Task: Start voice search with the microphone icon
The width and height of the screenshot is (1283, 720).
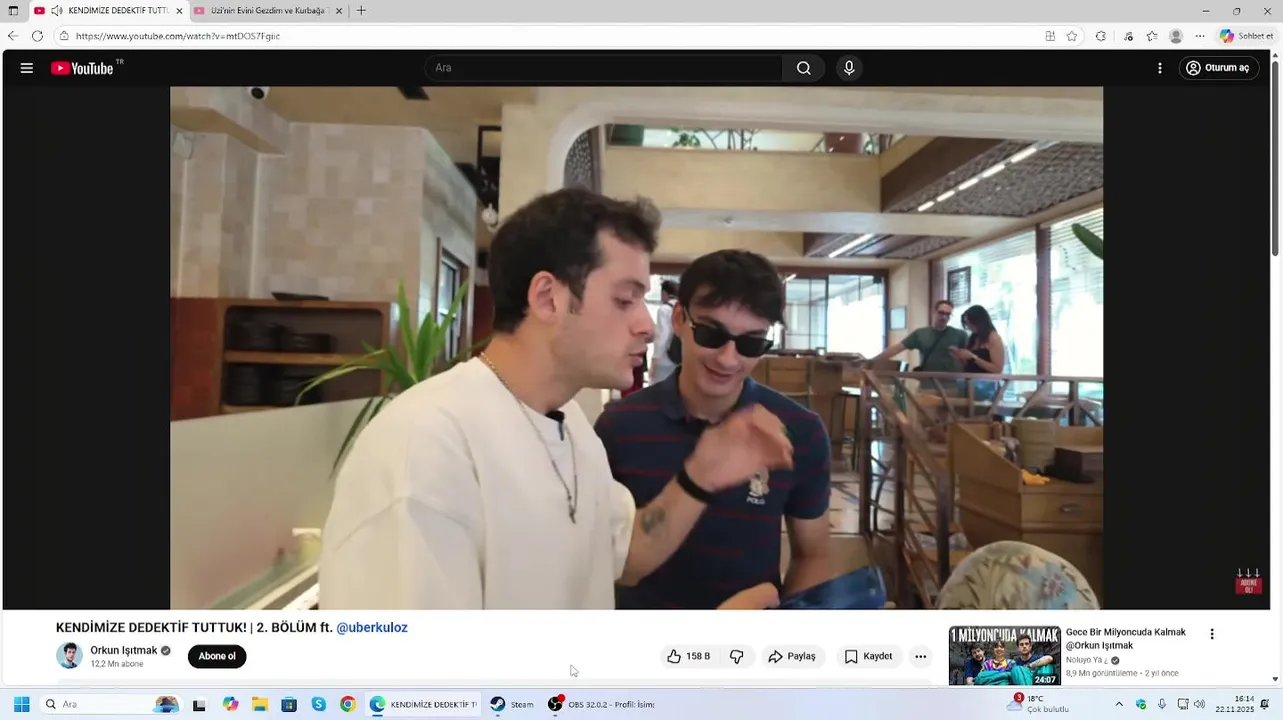Action: [849, 68]
